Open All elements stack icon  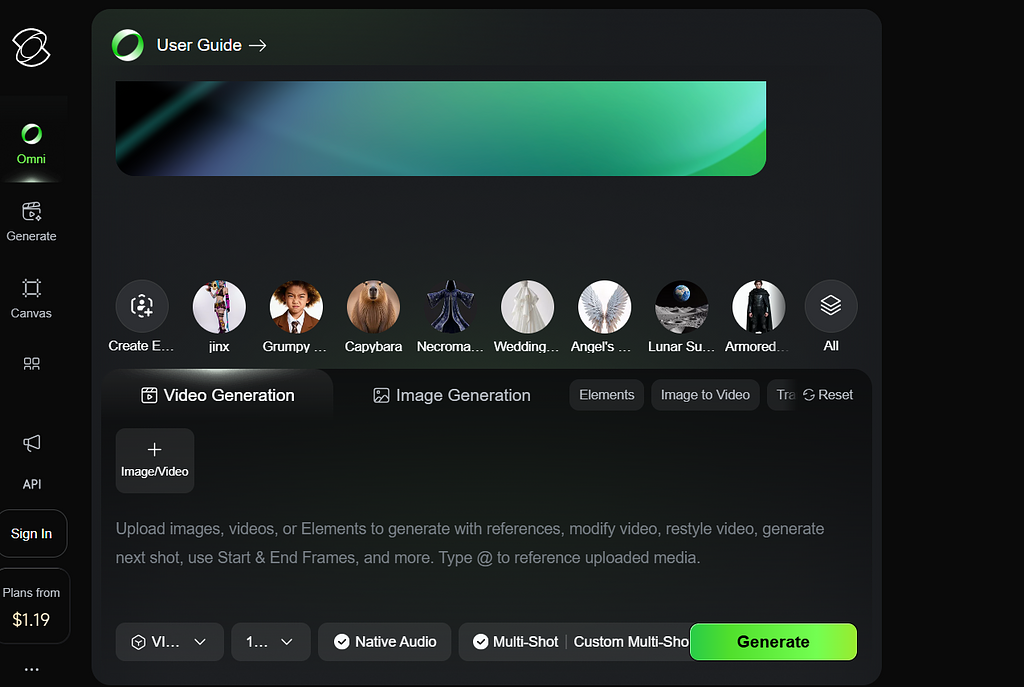(x=830, y=306)
